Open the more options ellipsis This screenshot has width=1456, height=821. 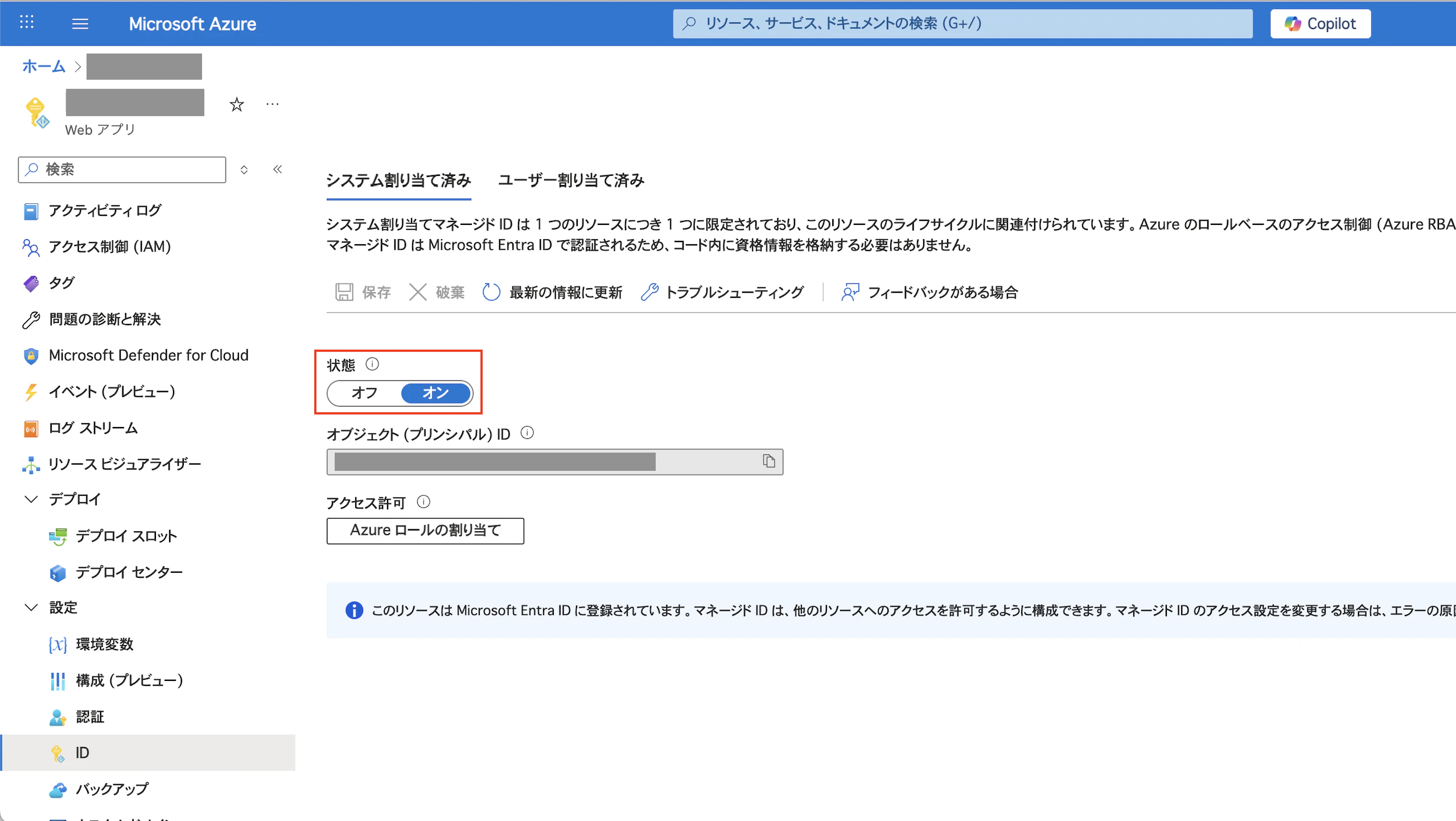[273, 104]
